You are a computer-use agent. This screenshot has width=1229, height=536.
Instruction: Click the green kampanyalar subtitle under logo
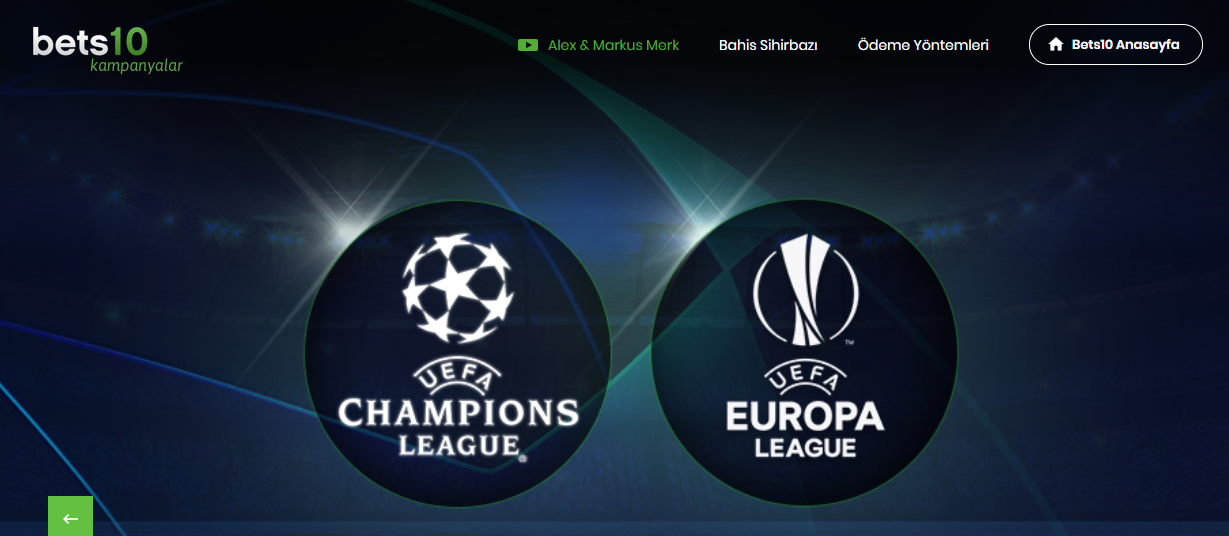[136, 66]
